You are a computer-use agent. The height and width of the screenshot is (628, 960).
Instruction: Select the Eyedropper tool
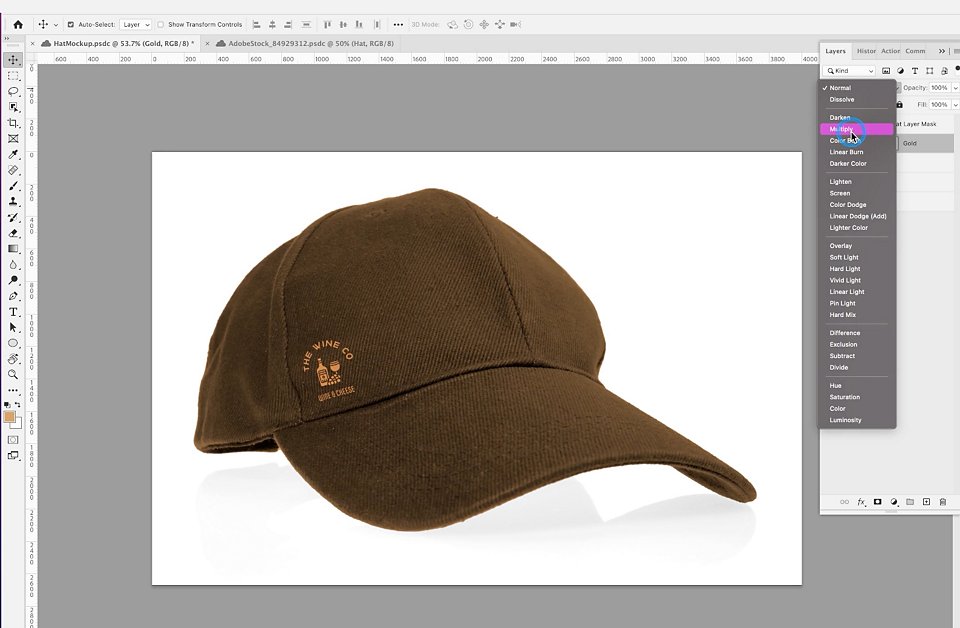[13, 154]
